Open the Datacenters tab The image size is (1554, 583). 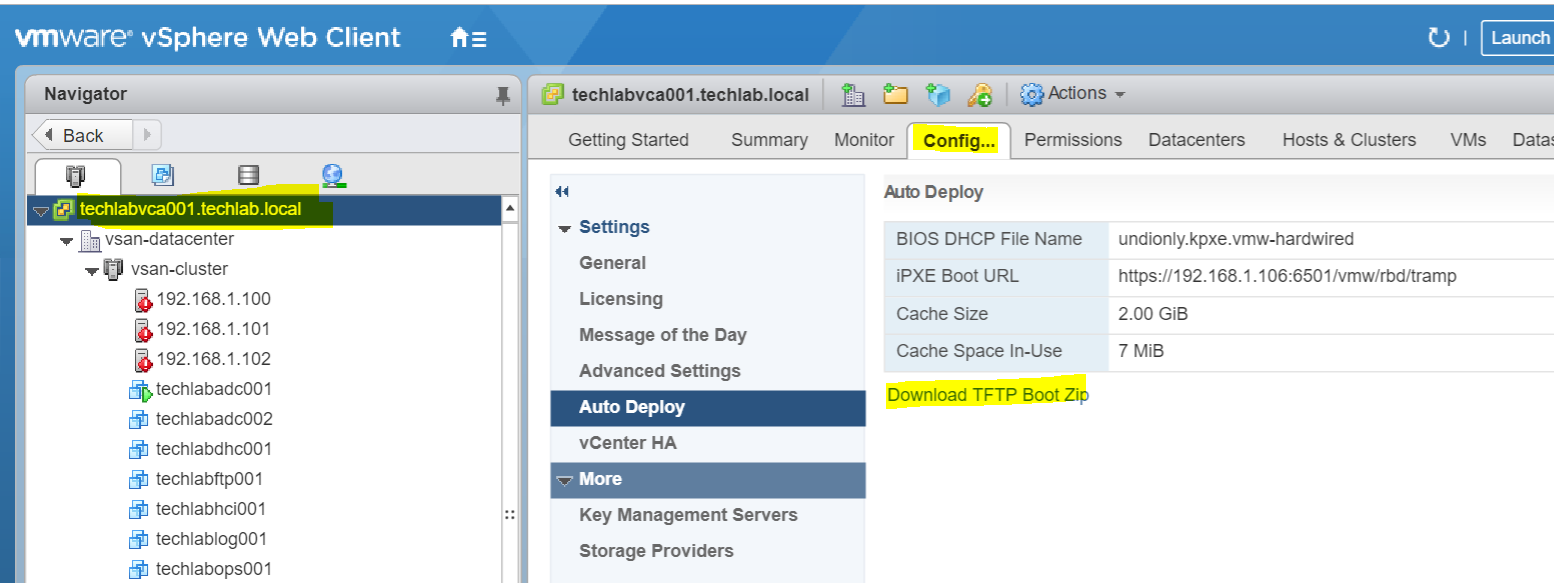tap(1197, 140)
